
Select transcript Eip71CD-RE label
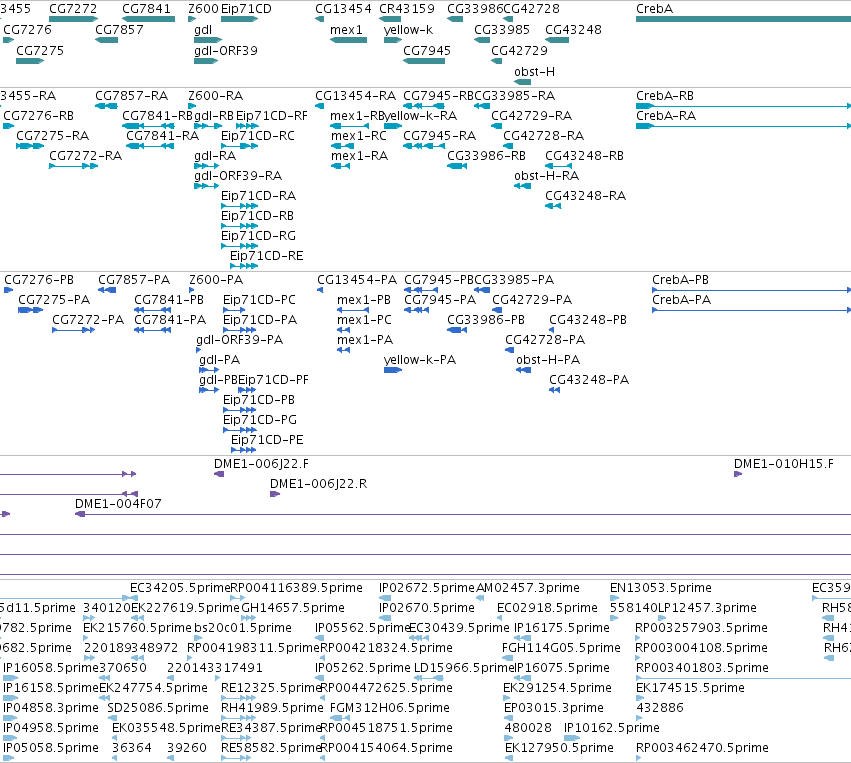click(x=266, y=256)
